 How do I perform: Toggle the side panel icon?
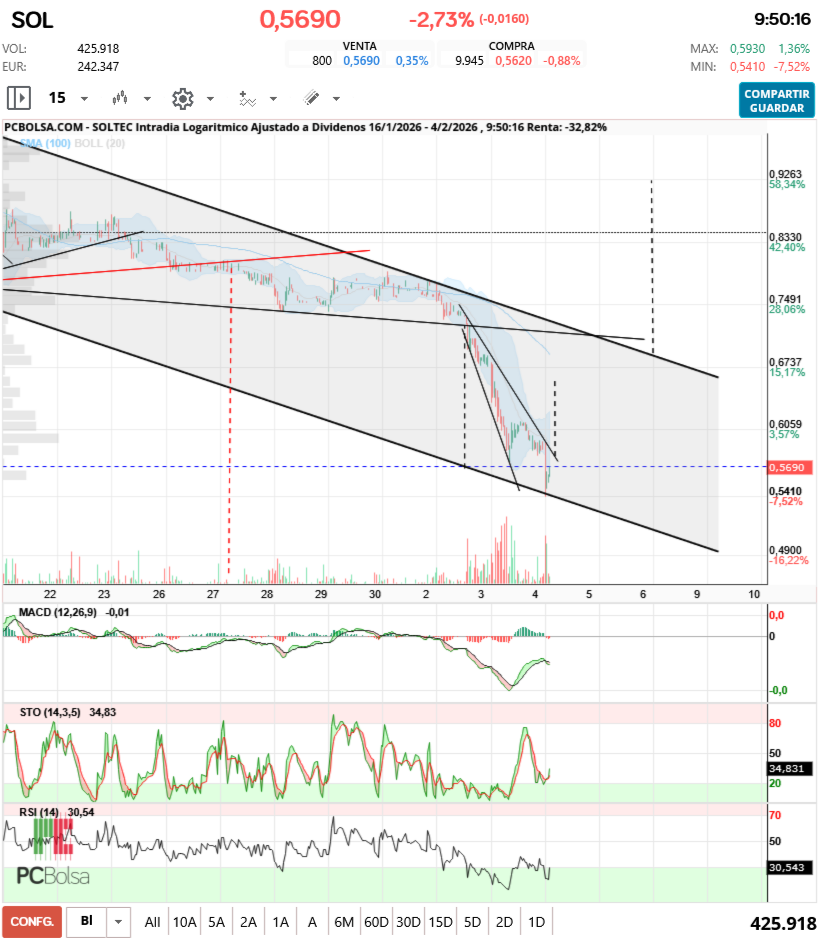point(19,98)
